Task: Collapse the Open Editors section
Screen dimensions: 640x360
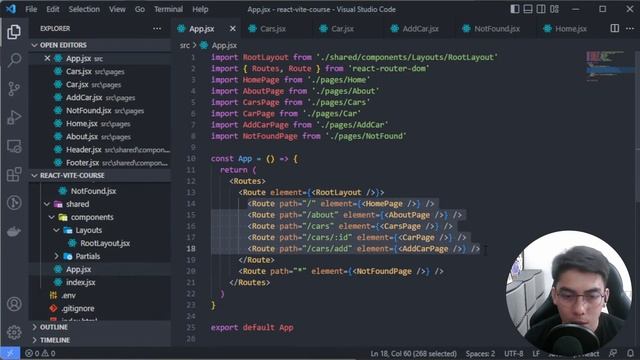Action: (100, 45)
